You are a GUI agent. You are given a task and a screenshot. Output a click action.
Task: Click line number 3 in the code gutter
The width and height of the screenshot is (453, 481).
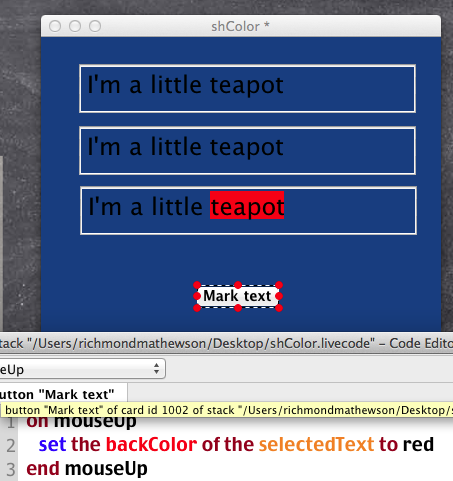point(11,469)
